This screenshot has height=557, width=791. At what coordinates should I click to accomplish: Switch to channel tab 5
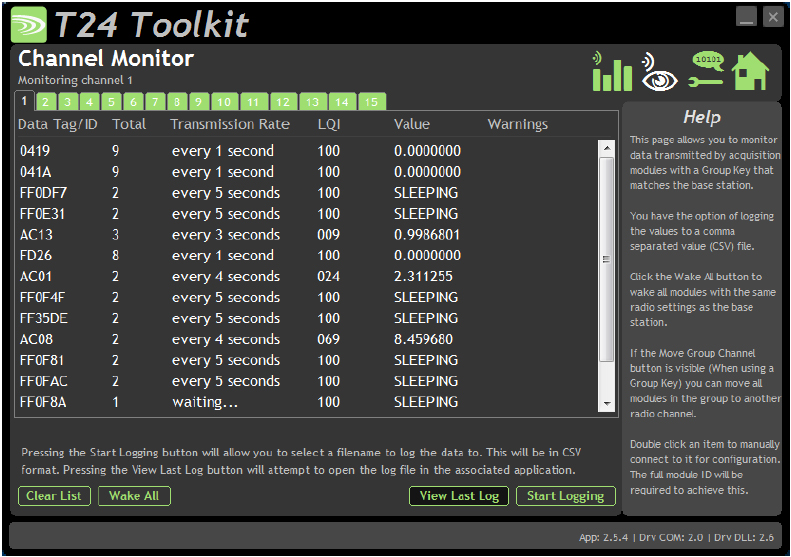[111, 102]
